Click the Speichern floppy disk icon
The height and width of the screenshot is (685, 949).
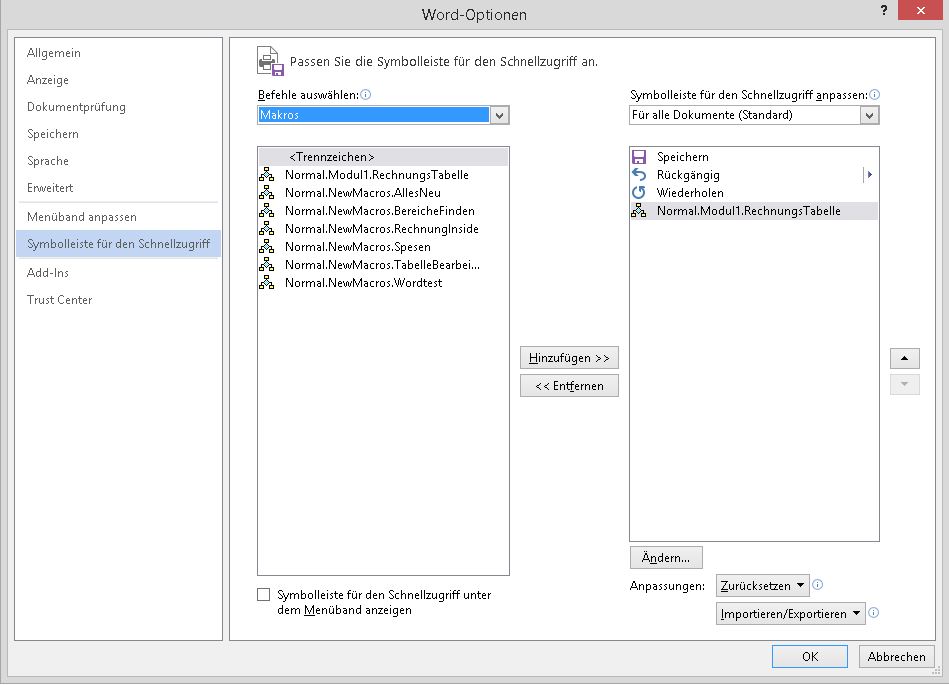tap(639, 157)
